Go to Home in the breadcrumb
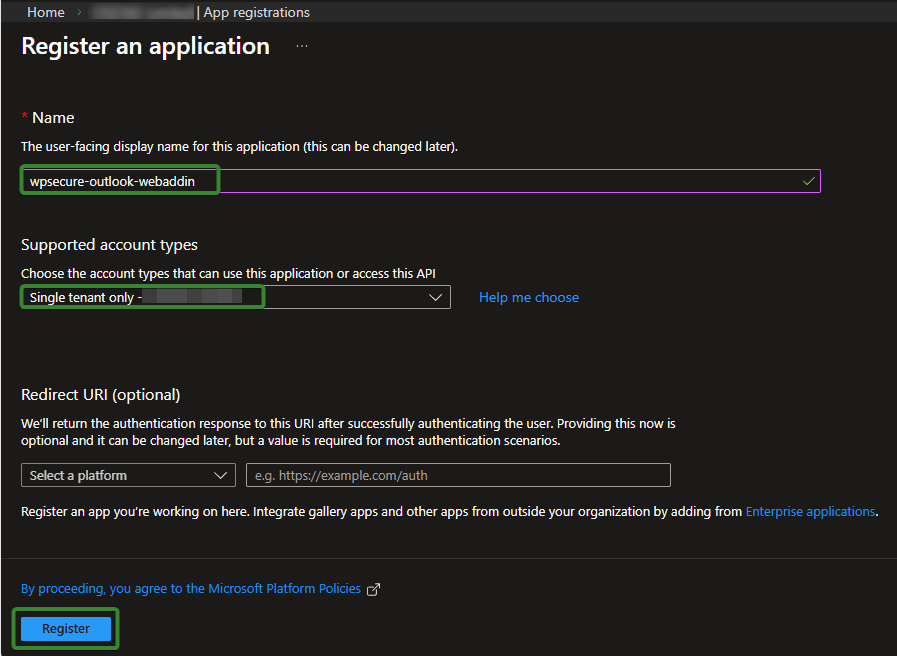The image size is (897, 656). tap(46, 13)
